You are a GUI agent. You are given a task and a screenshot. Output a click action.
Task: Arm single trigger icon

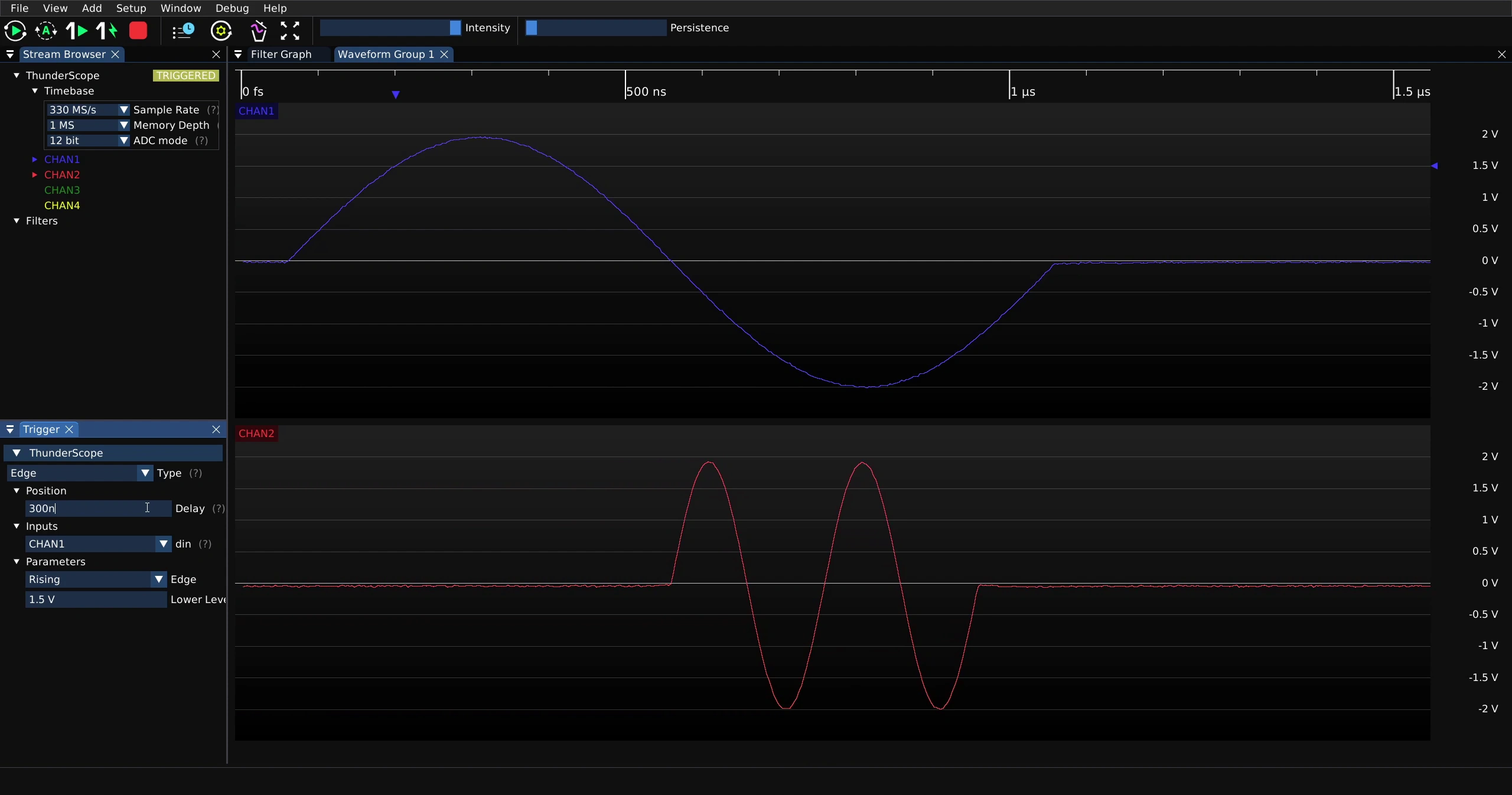click(77, 31)
